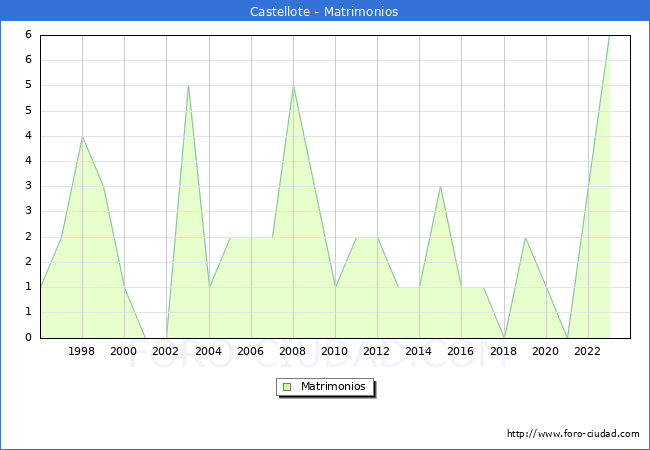
Task: Click the 2016 x-axis label
Action: (461, 351)
